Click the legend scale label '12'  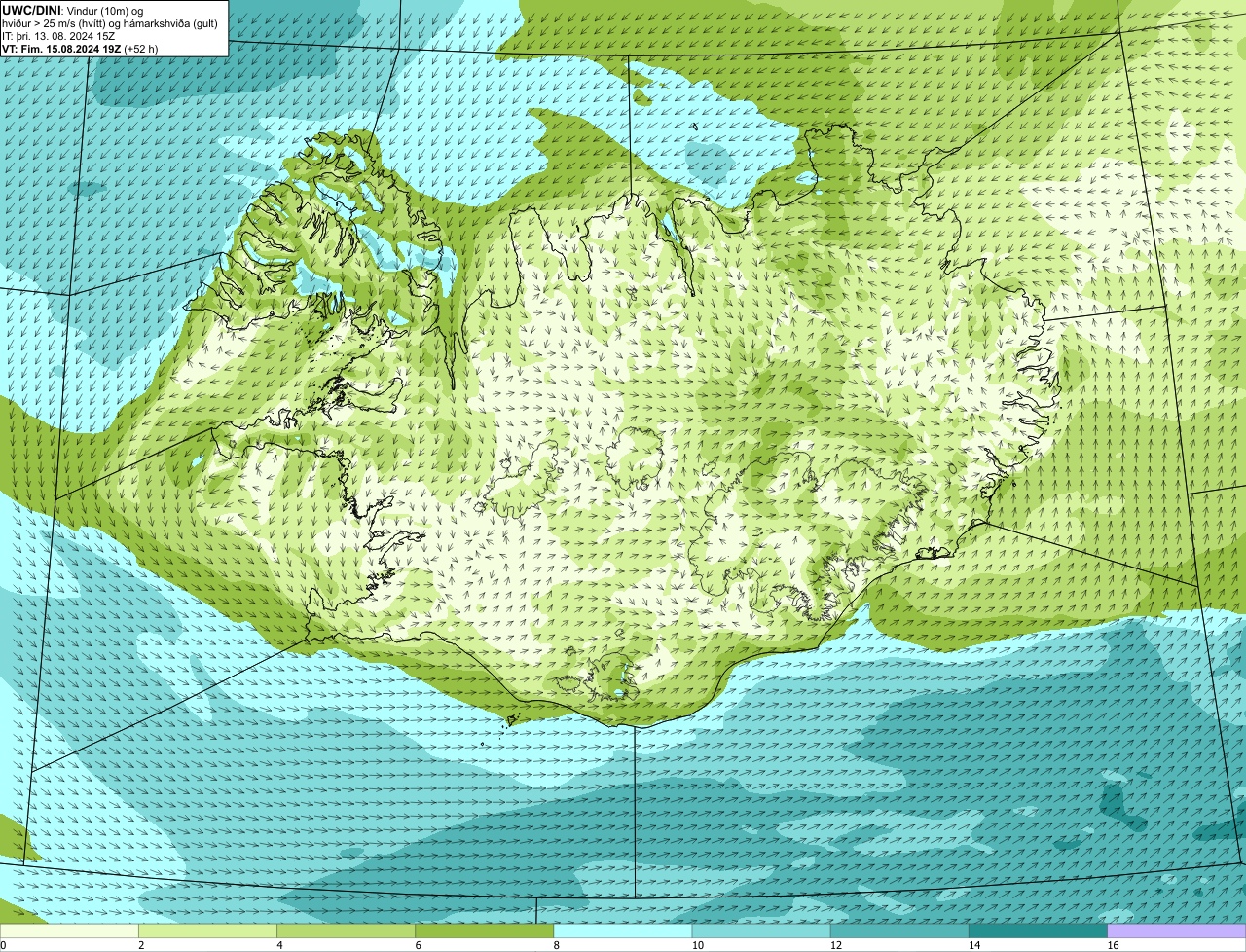coord(835,945)
